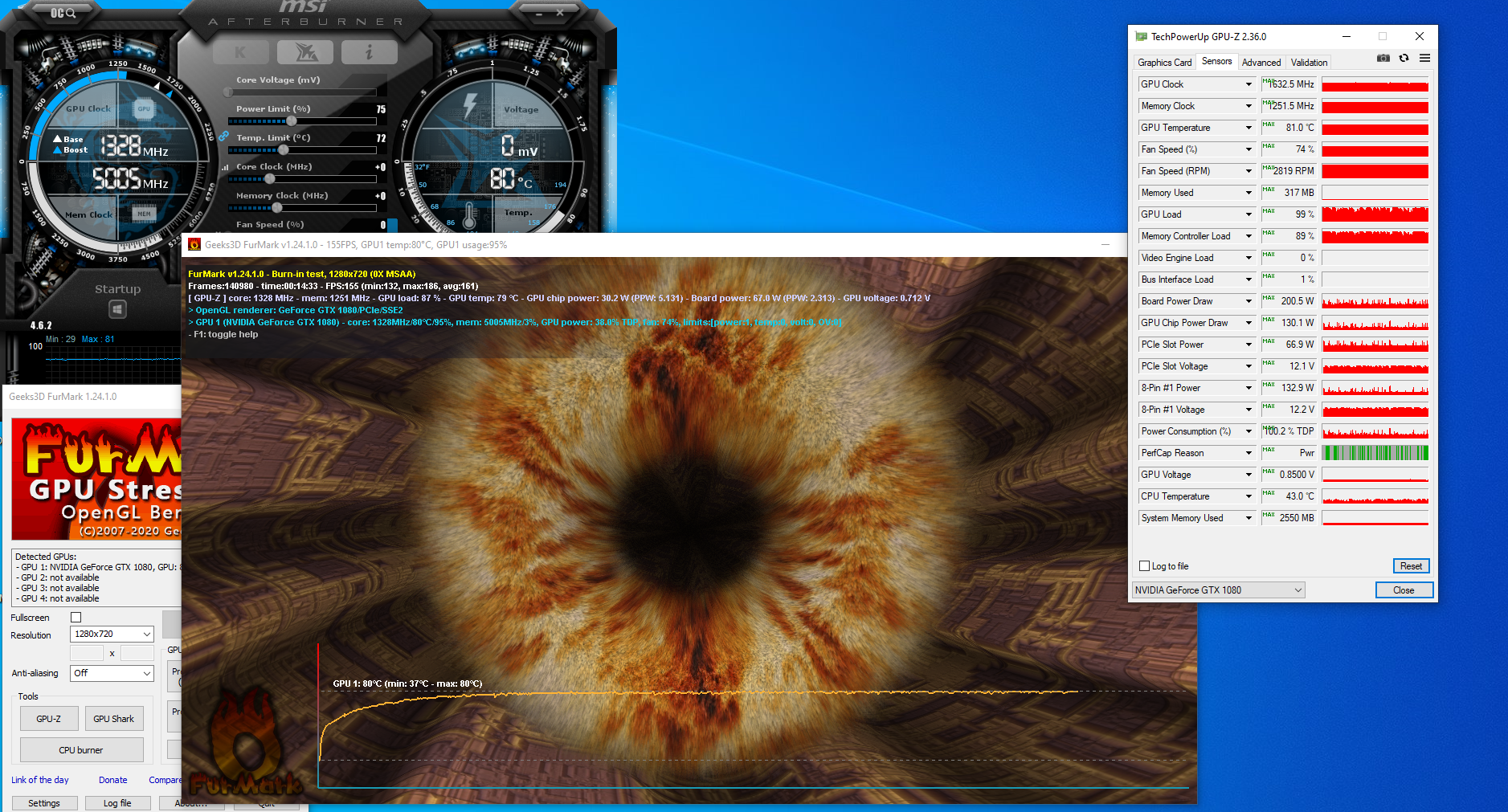Open FurMark Settings

click(44, 803)
